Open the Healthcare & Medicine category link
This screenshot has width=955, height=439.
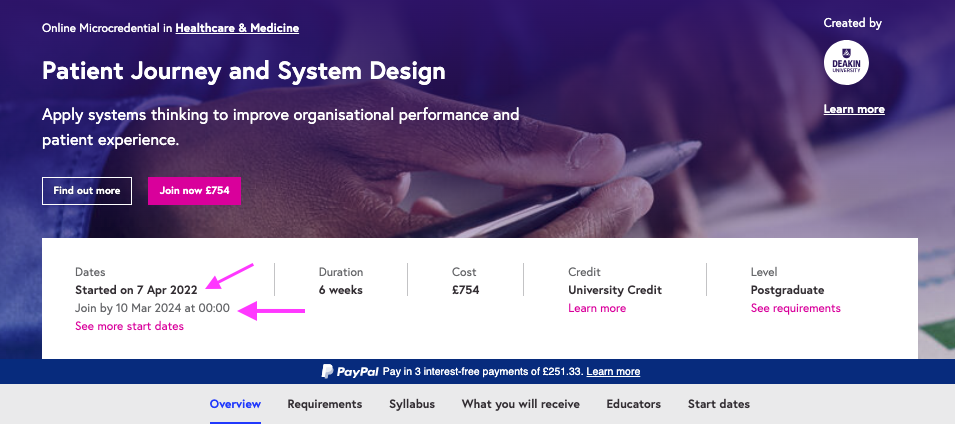[237, 28]
